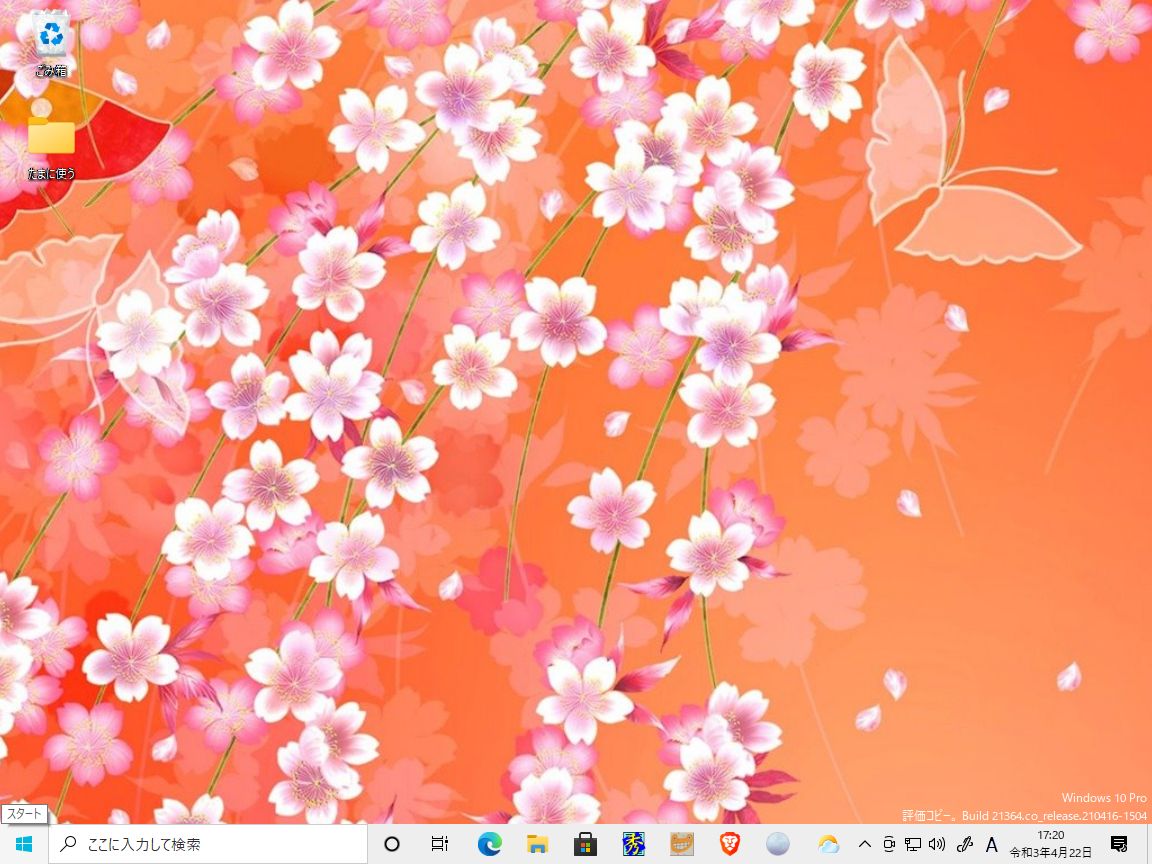Open the grinning face app in taskbar

point(682,844)
